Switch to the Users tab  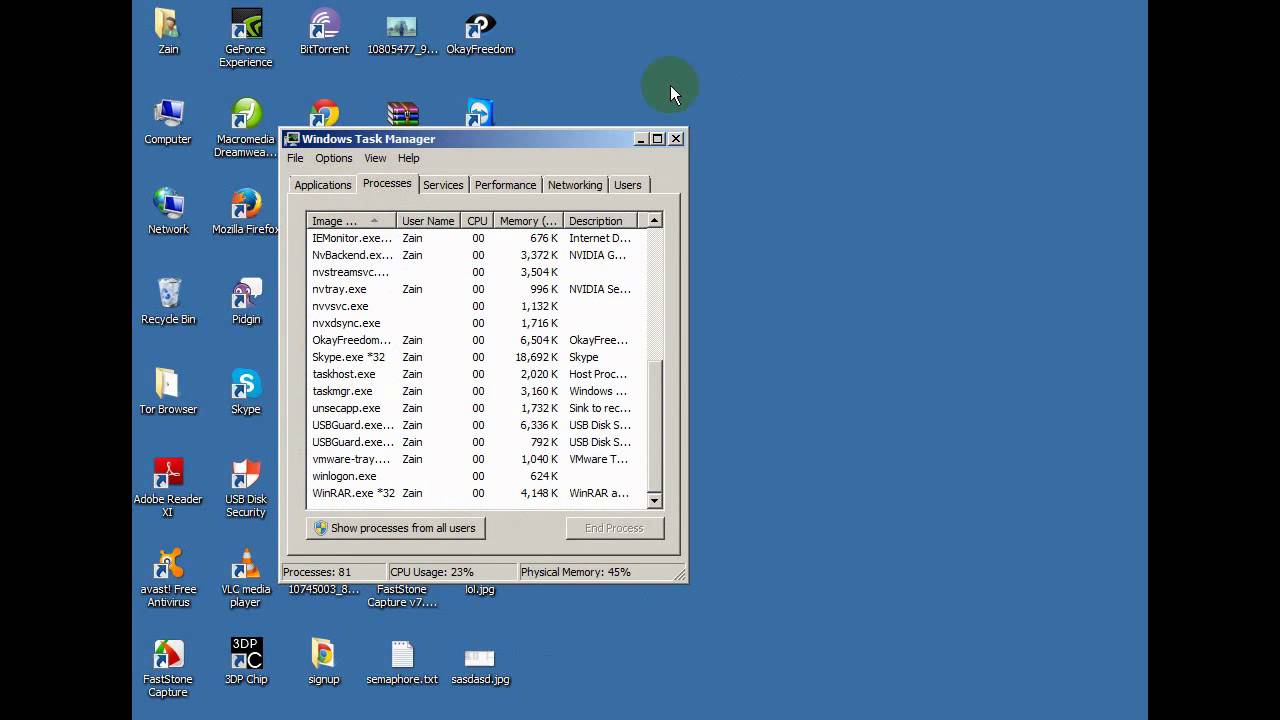click(628, 185)
